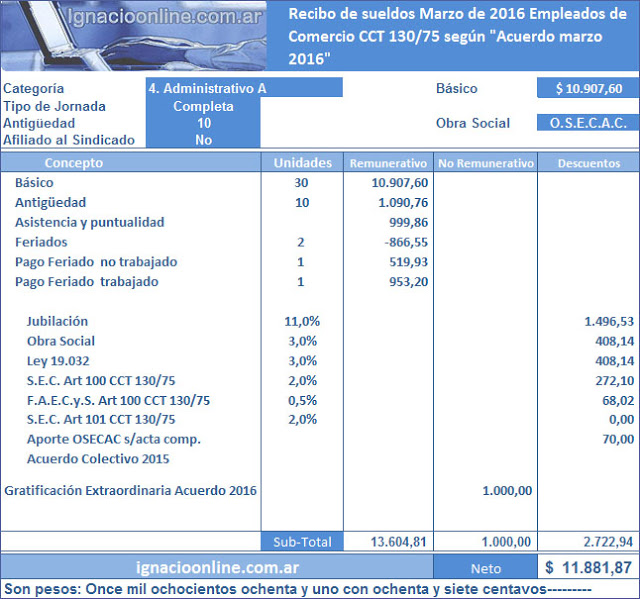
Task: Click the Ignacioonline.com.ar header banner image
Action: (133, 35)
